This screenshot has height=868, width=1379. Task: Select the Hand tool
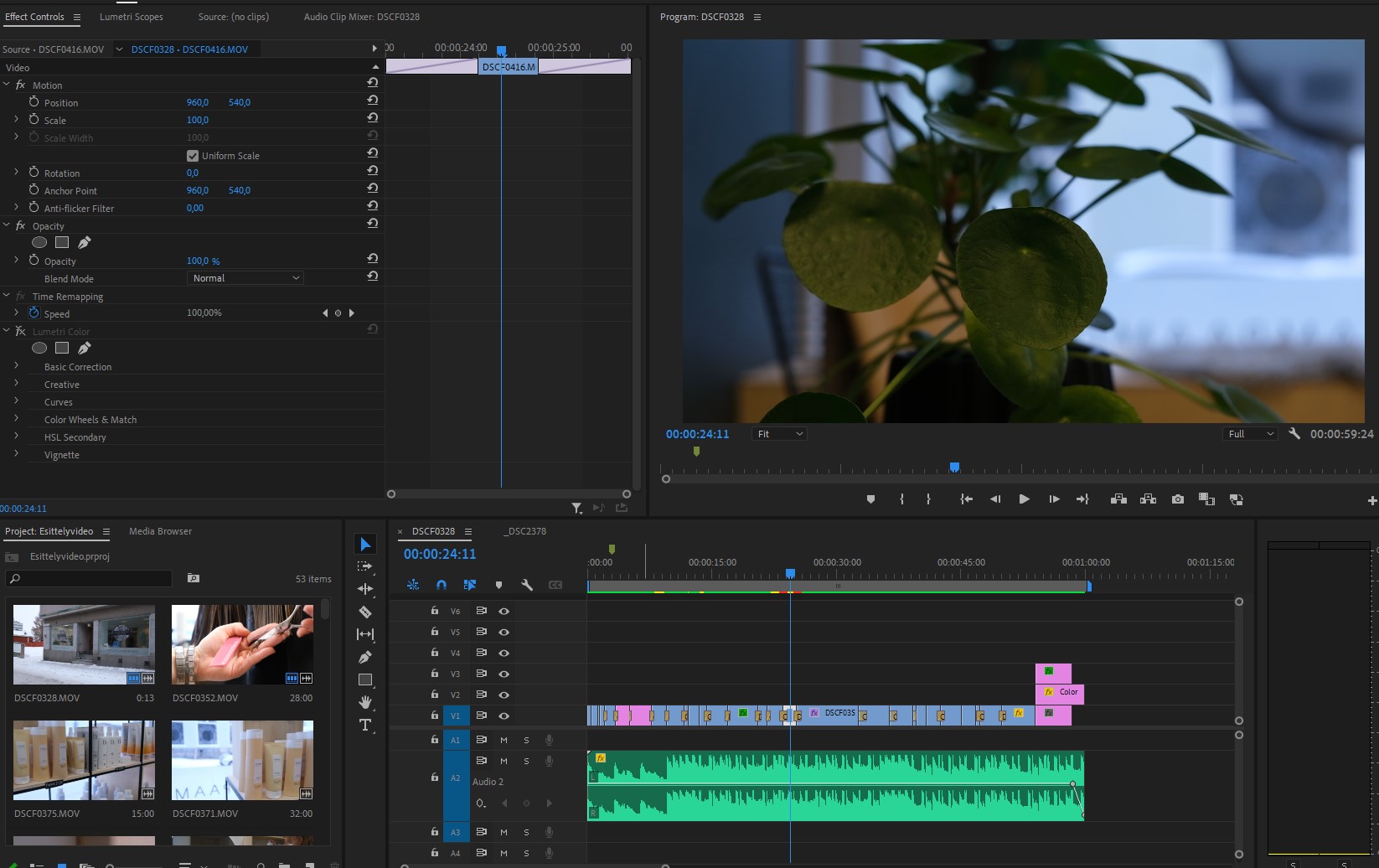(x=365, y=702)
